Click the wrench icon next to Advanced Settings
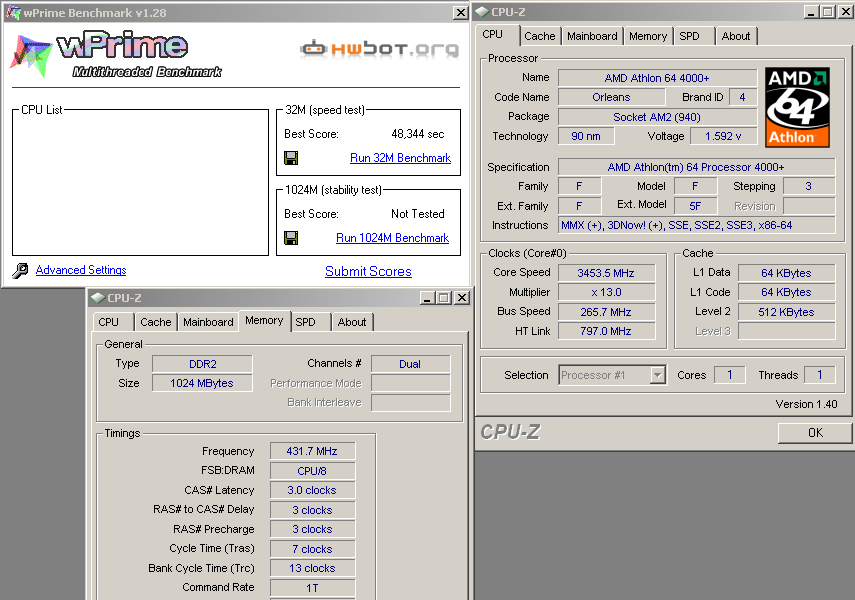The width and height of the screenshot is (855, 600). (x=20, y=271)
